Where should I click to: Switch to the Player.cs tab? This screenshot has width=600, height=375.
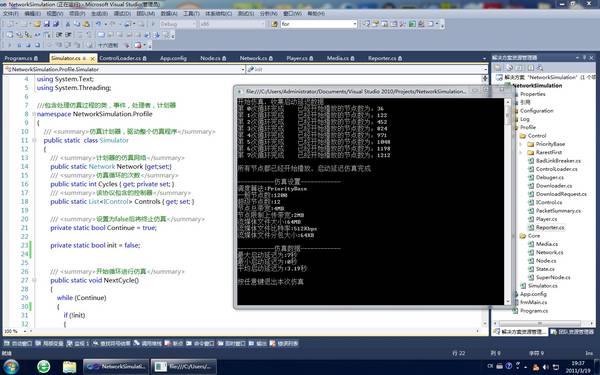pos(300,58)
